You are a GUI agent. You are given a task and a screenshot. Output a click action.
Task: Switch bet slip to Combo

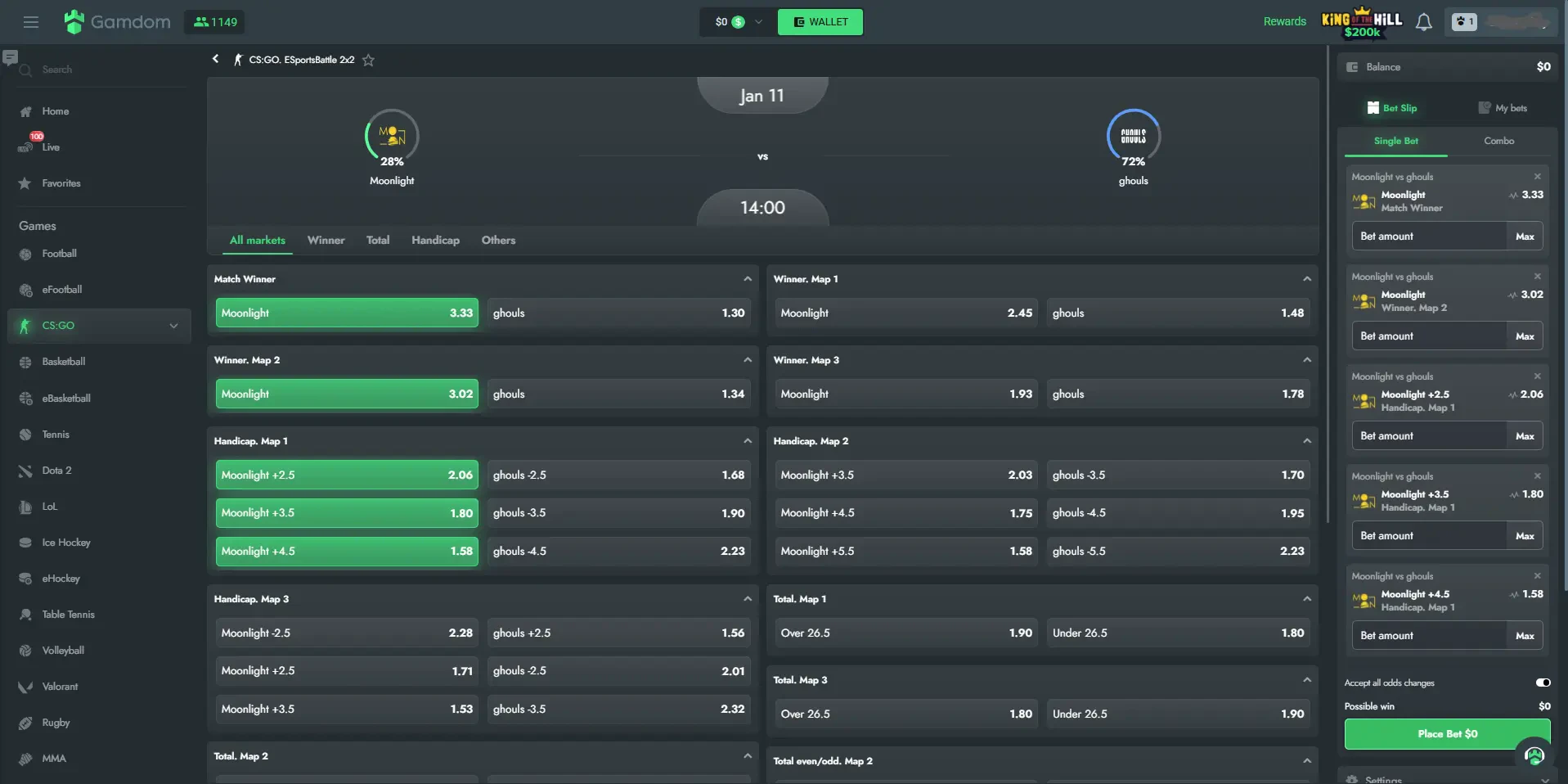click(x=1498, y=141)
